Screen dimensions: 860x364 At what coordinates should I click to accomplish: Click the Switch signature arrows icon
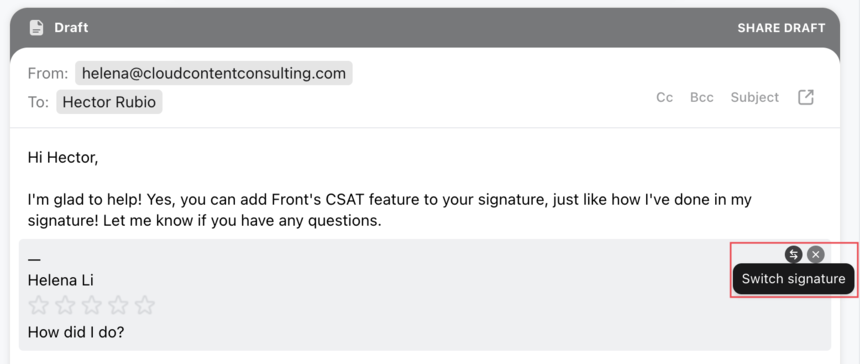pyautogui.click(x=794, y=254)
